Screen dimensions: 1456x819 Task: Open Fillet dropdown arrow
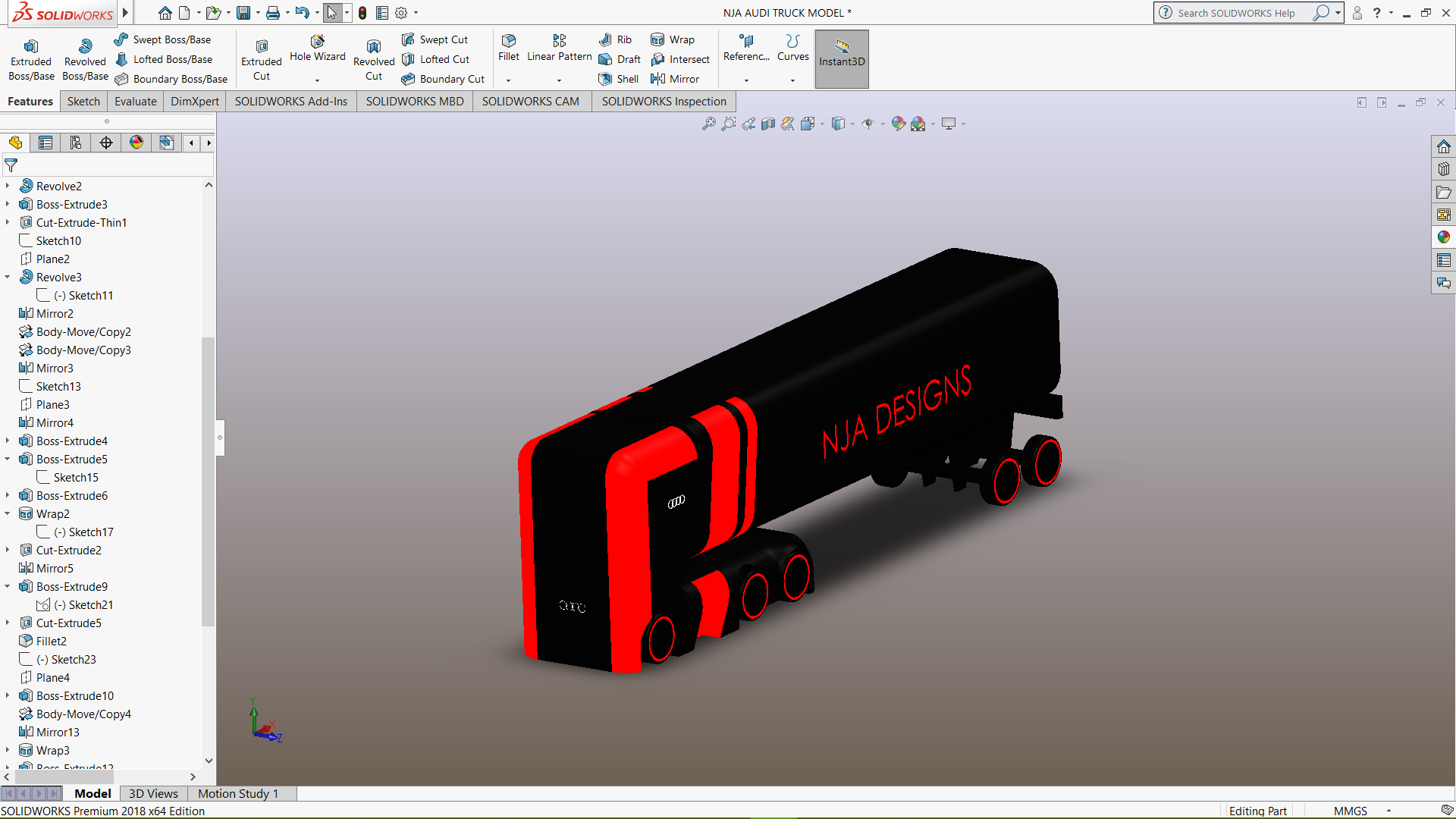(509, 80)
